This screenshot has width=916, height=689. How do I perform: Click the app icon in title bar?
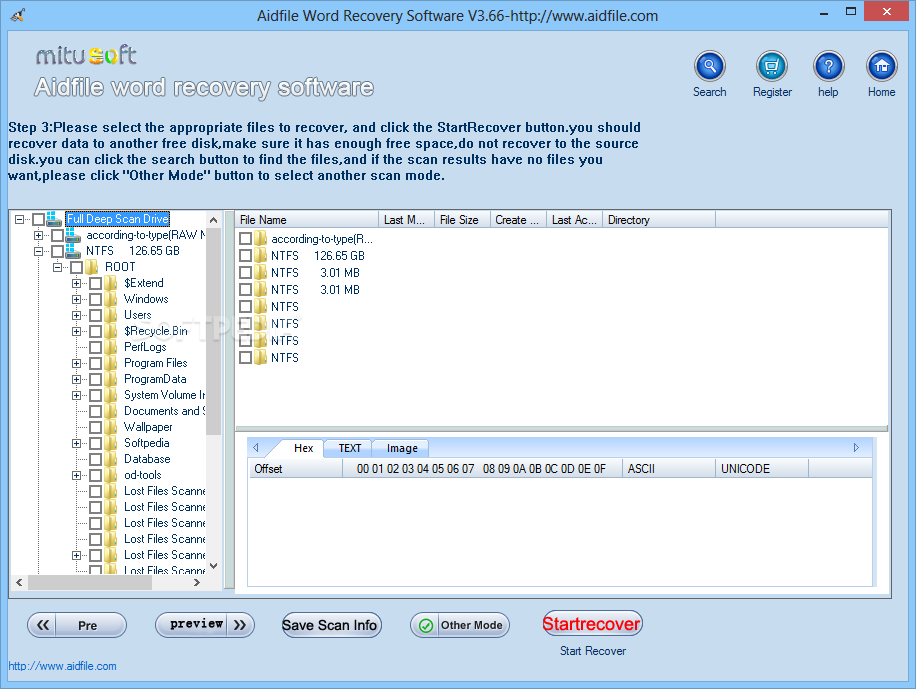click(18, 15)
